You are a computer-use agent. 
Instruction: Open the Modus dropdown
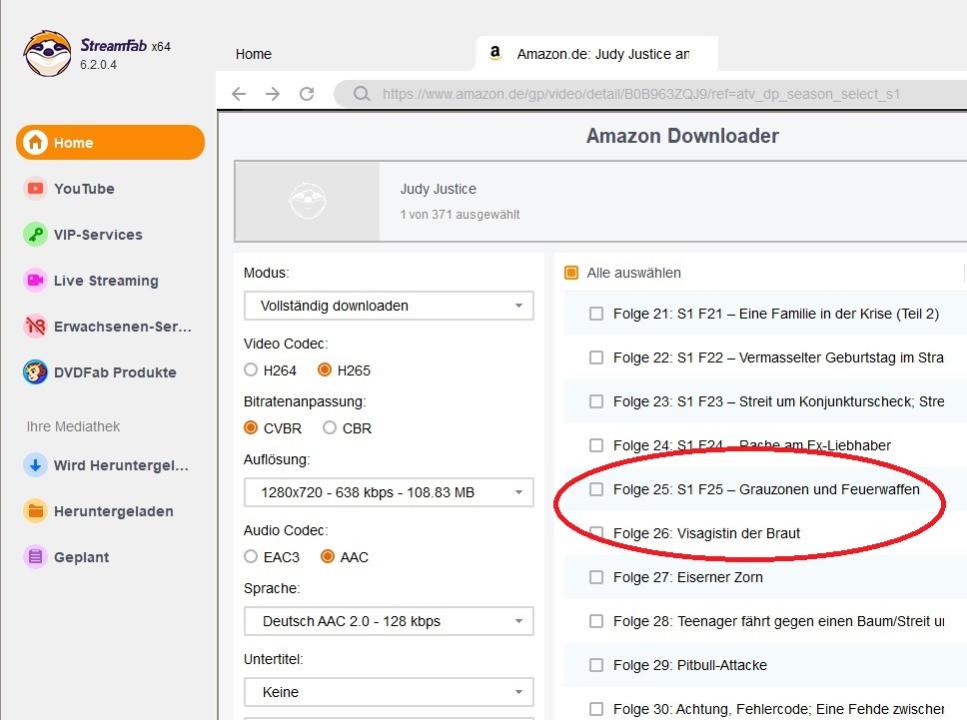click(389, 305)
